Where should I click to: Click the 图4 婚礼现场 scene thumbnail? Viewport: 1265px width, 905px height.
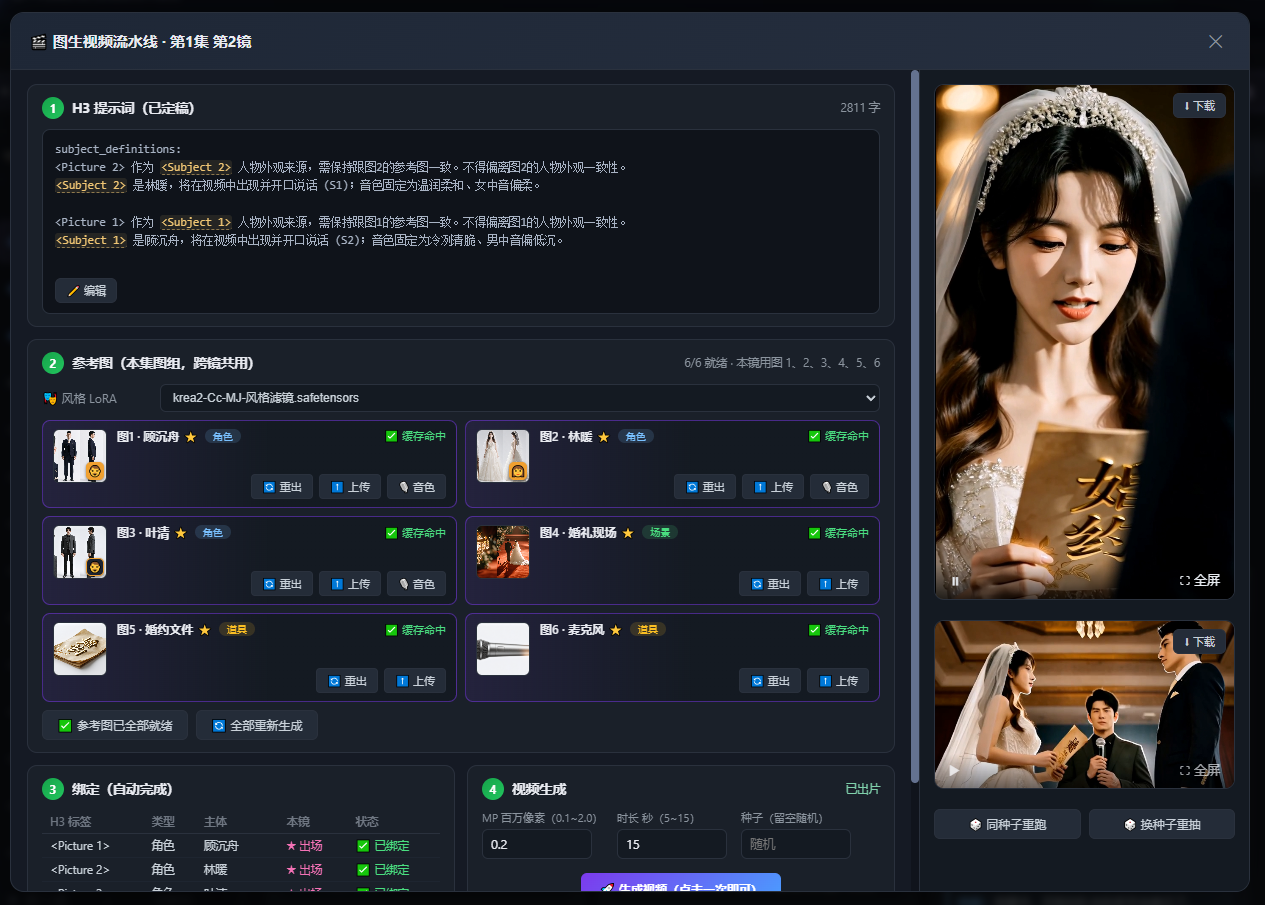[x=503, y=552]
